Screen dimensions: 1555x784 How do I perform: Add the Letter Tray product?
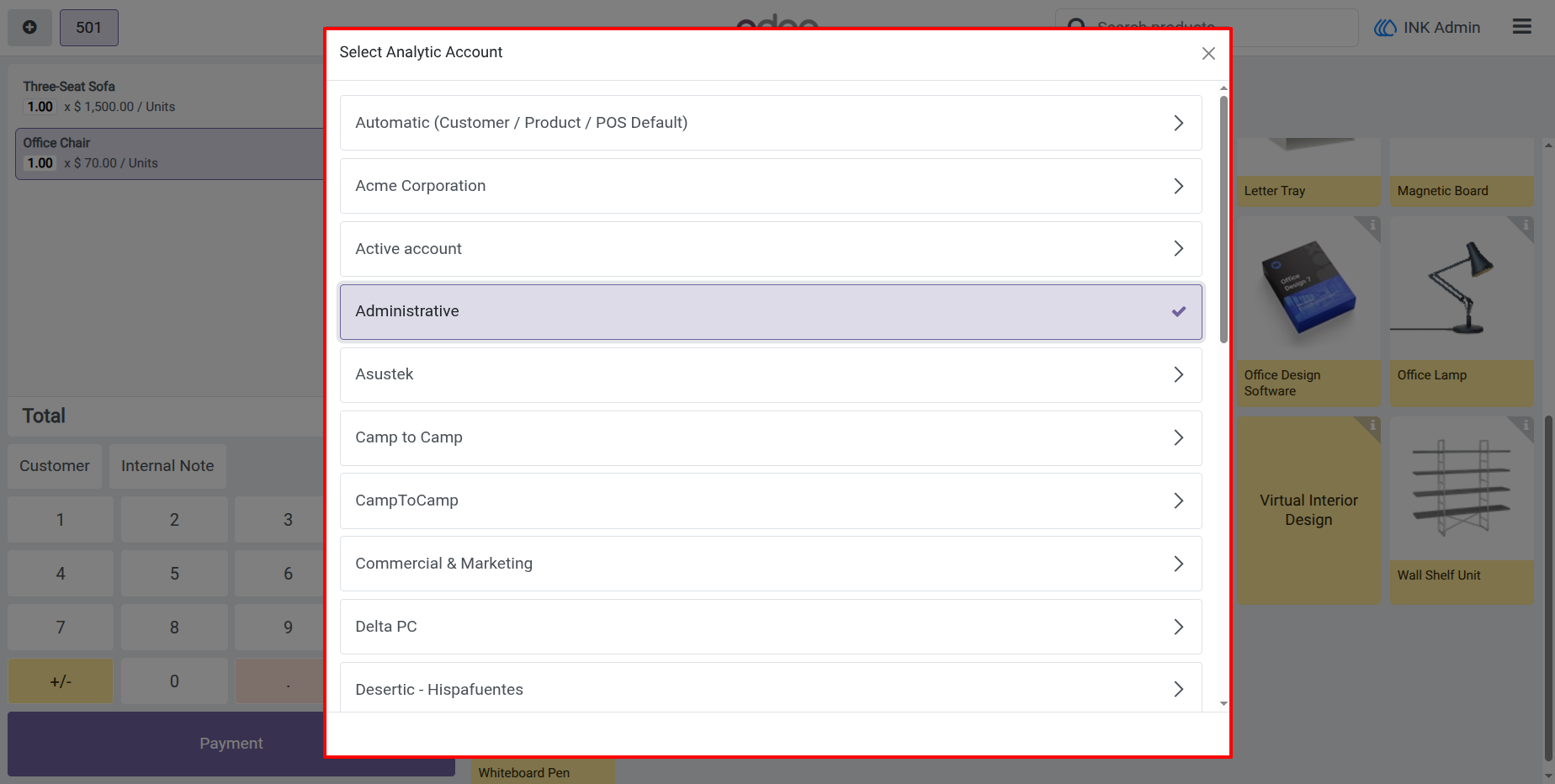pos(1308,173)
